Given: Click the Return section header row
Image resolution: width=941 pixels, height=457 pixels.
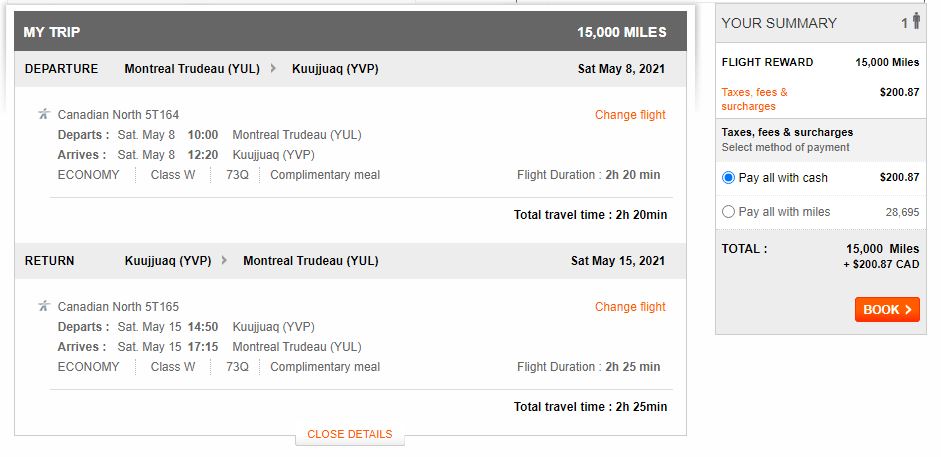Looking at the screenshot, I should pos(350,261).
